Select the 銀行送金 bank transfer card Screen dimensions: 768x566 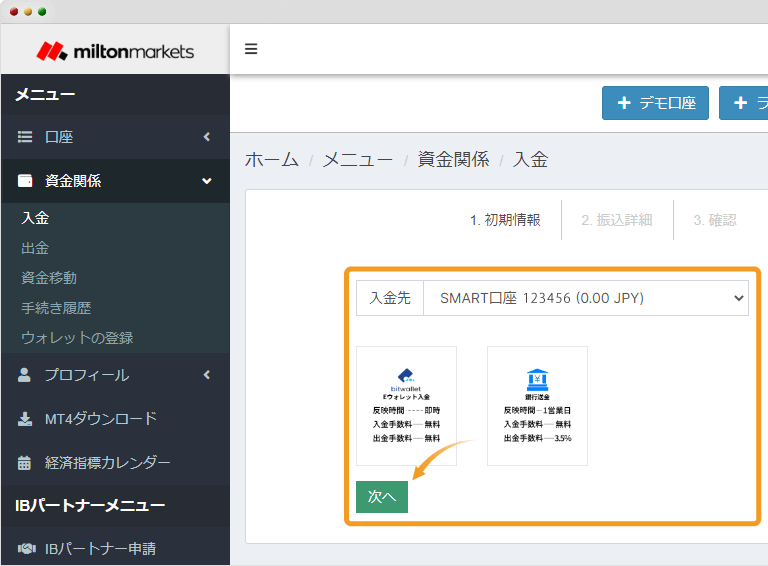537,406
